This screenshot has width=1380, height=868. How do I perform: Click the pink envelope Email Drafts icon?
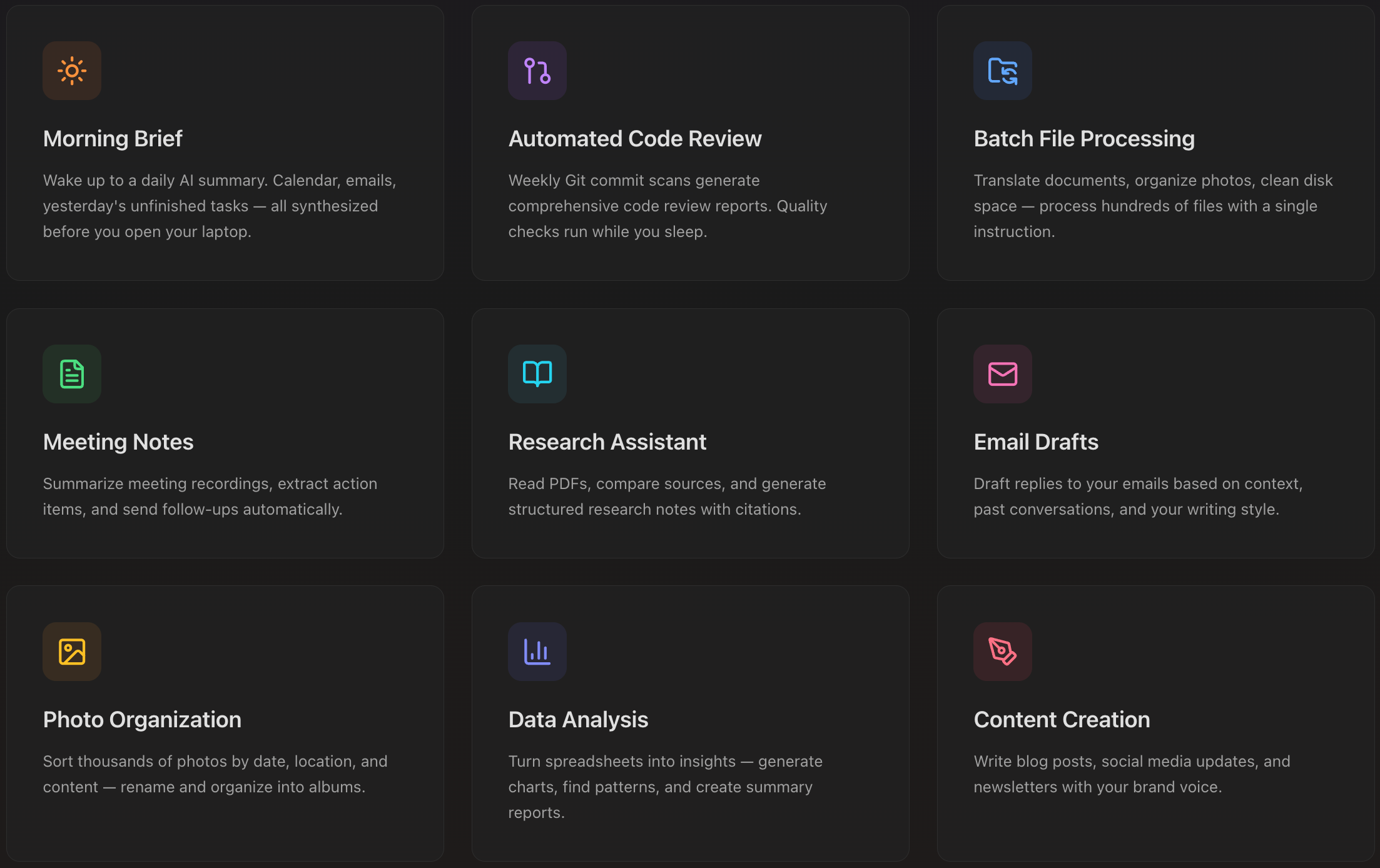[1003, 374]
